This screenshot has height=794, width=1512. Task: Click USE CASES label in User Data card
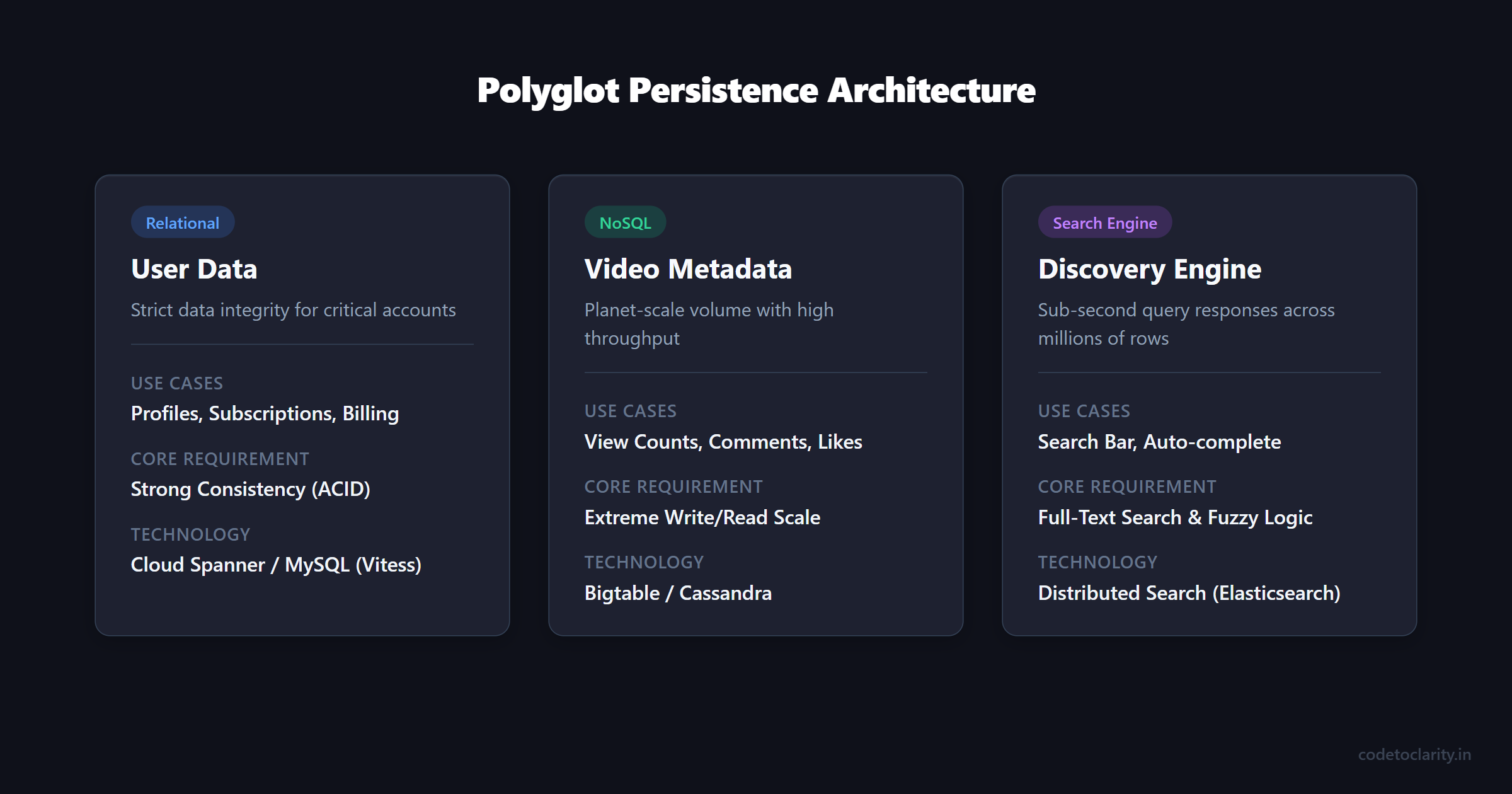(177, 383)
